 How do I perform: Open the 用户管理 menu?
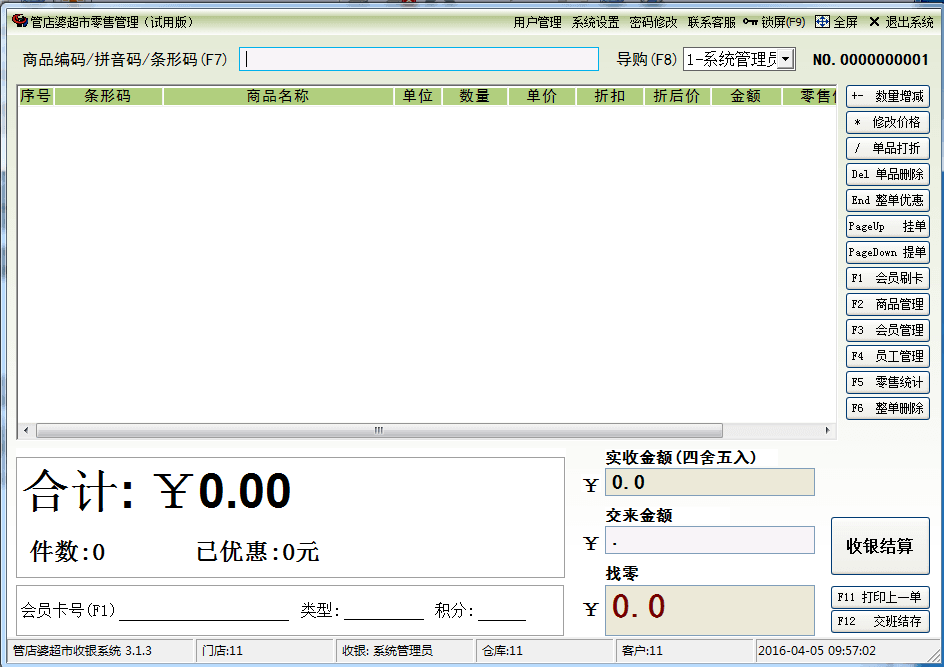[x=537, y=22]
